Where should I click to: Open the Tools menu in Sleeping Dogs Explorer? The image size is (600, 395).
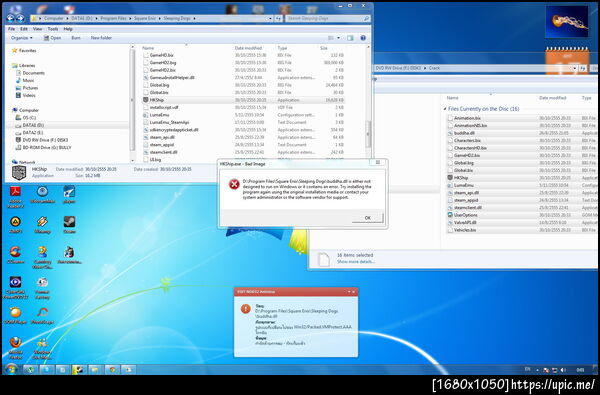click(x=53, y=29)
